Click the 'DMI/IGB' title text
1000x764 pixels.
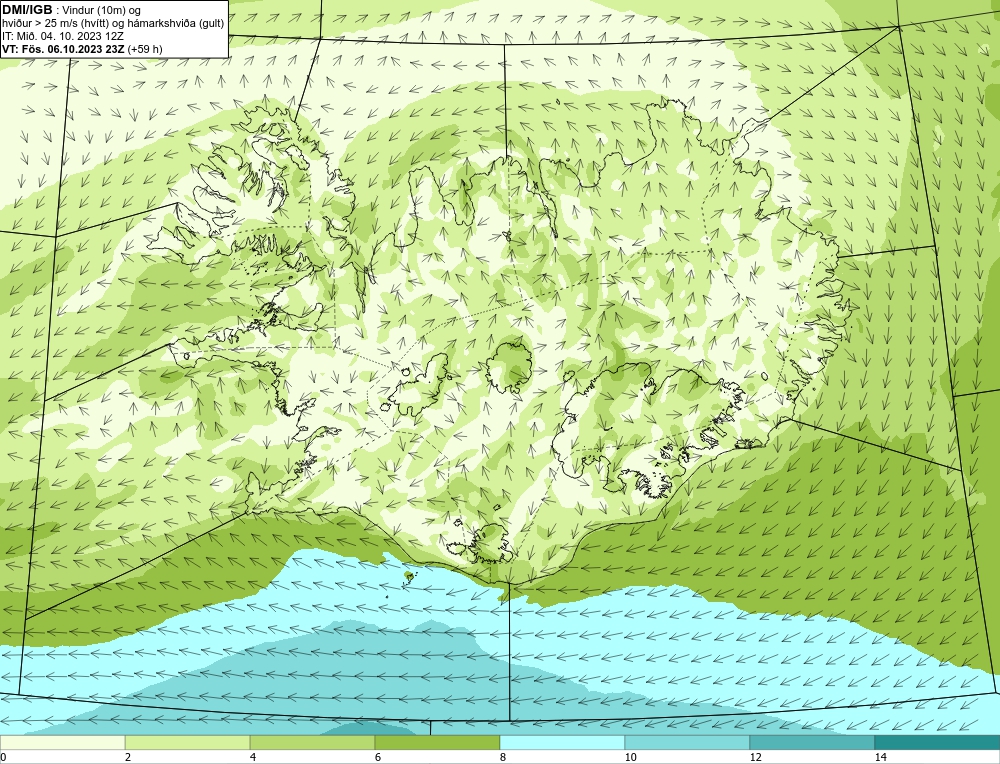point(27,10)
